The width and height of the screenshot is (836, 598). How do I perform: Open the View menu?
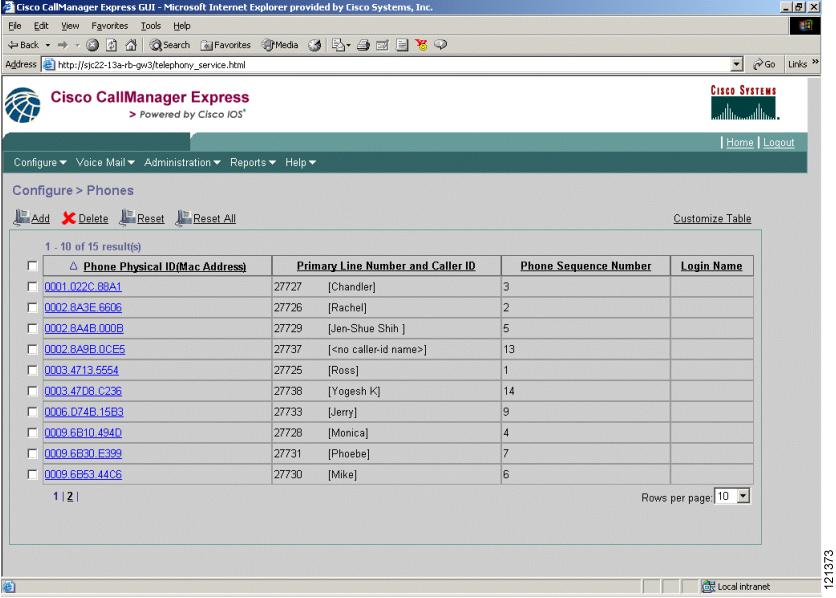[70, 26]
